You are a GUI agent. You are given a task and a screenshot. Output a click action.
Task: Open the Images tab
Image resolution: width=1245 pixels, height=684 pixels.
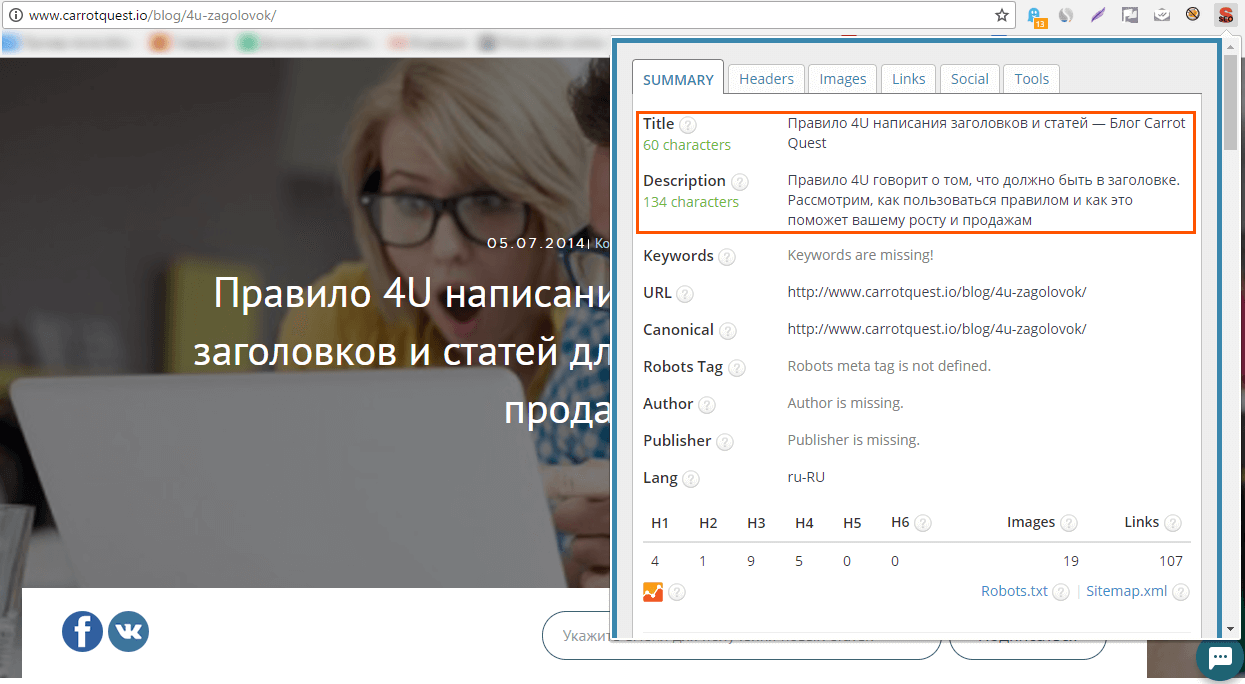pos(843,79)
